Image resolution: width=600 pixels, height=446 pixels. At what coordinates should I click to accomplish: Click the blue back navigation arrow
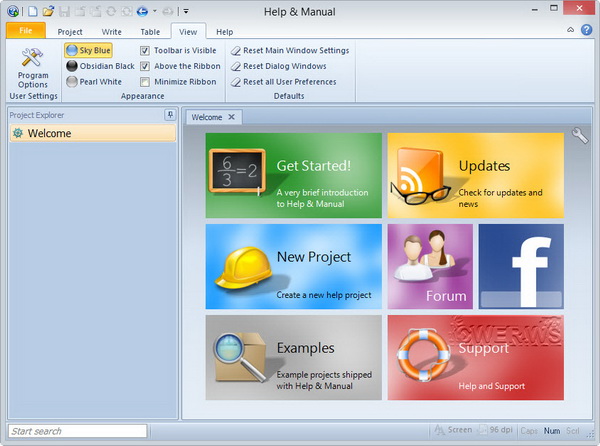[141, 11]
